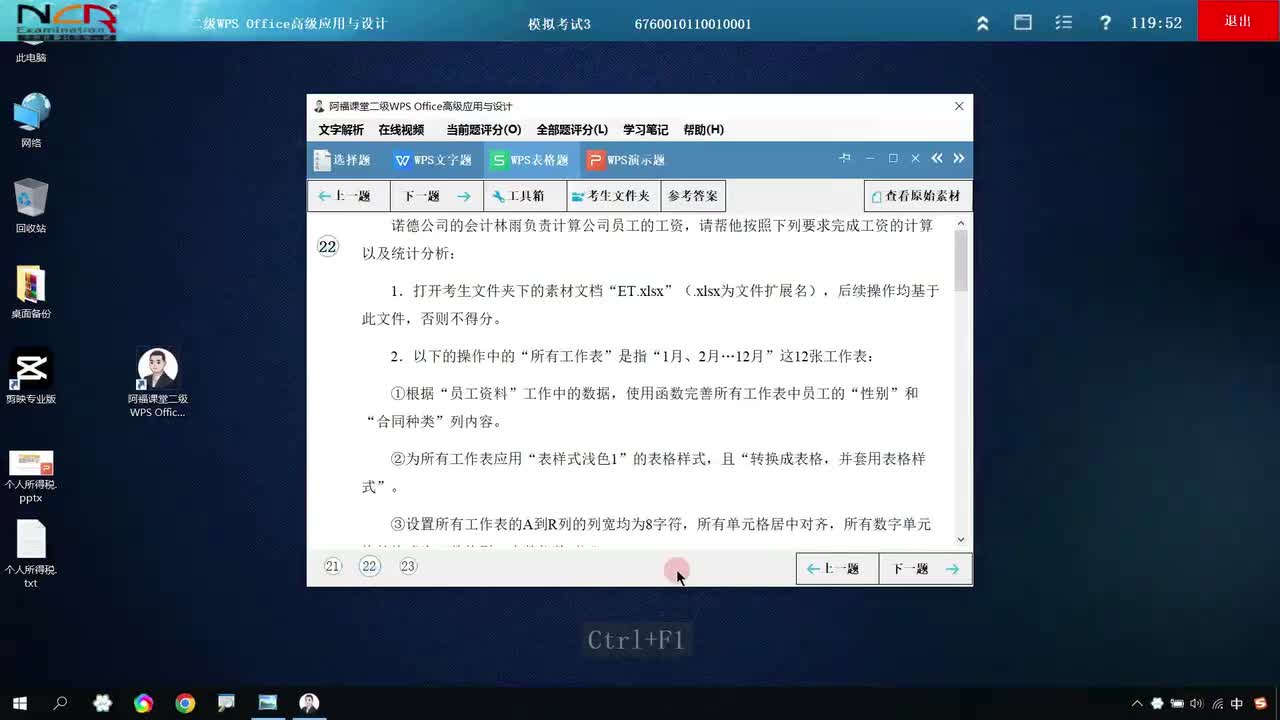
Task: Click bottom 上一题 navigation button
Action: click(x=837, y=569)
